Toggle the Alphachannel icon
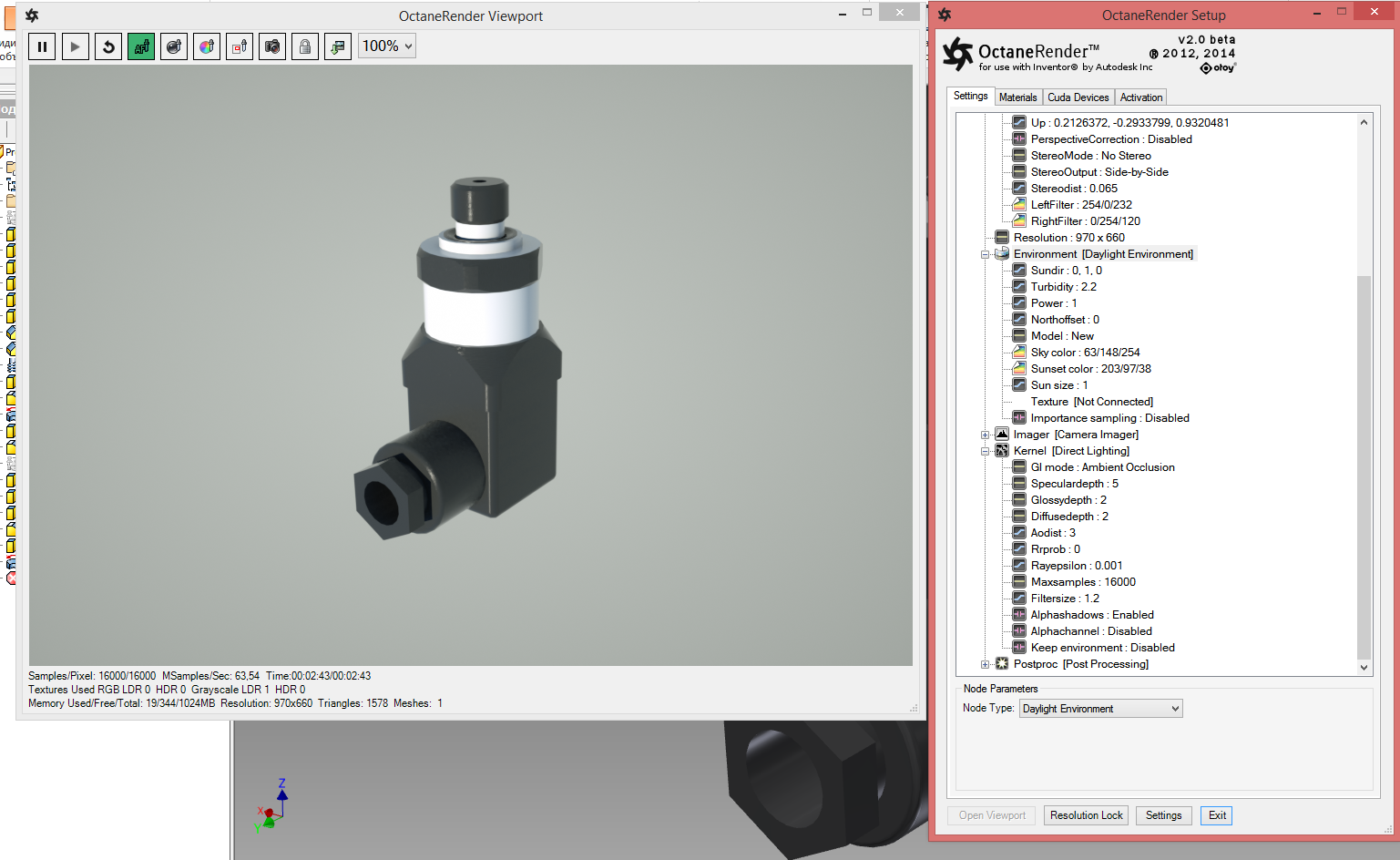Screen dimensions: 1400x860 pyautogui.click(x=1019, y=630)
